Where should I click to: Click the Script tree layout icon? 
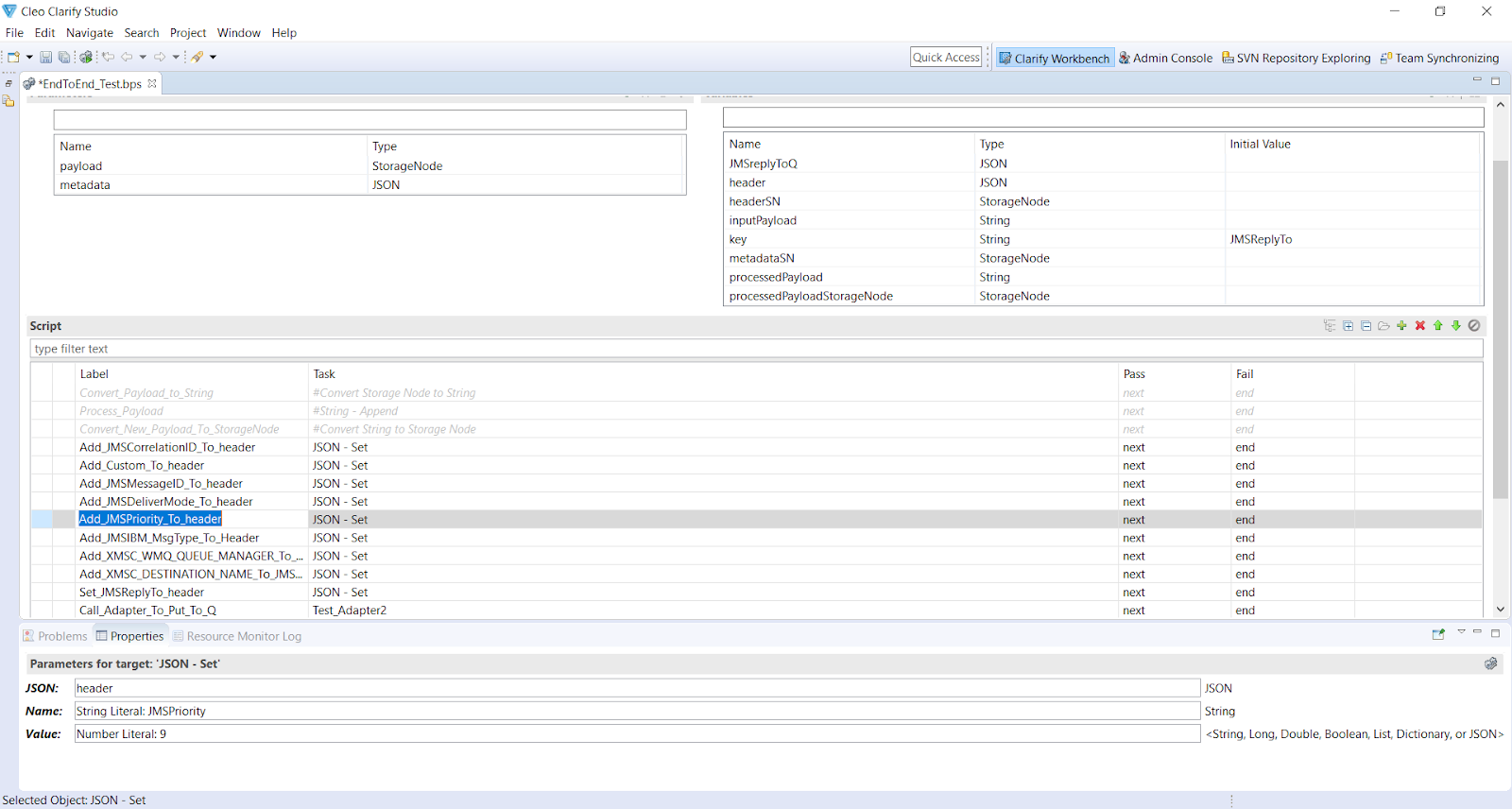point(1330,326)
